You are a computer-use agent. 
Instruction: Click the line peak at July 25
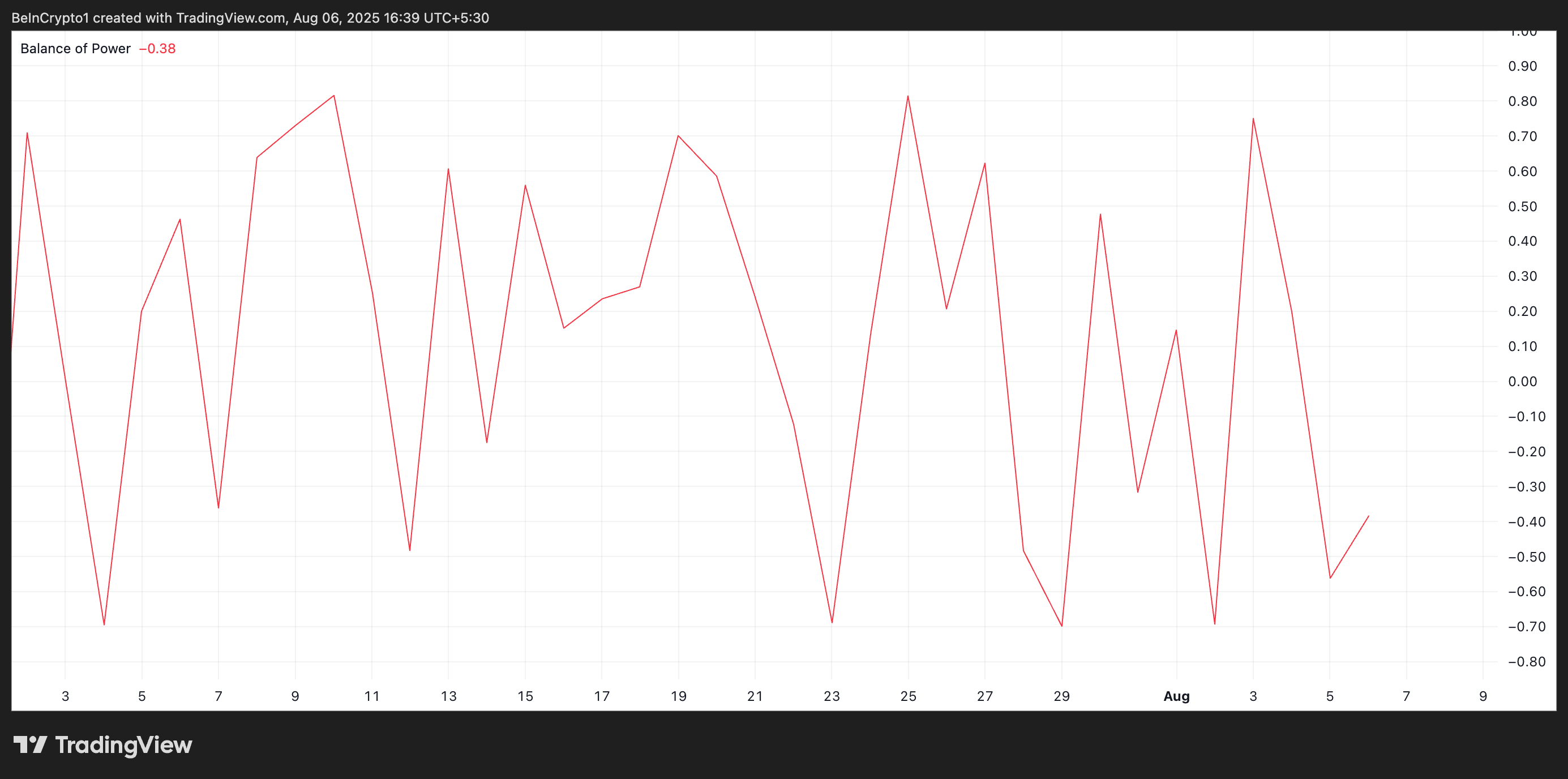click(x=907, y=96)
